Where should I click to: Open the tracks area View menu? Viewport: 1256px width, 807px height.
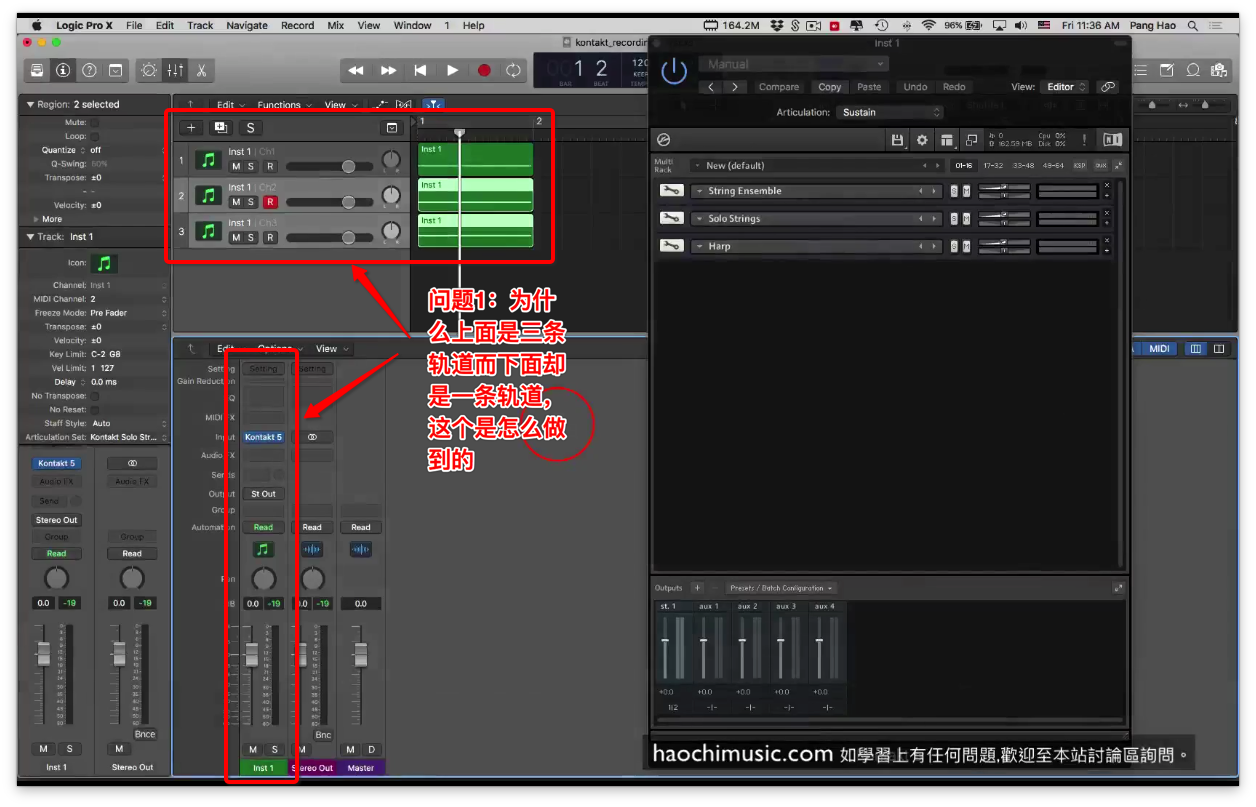click(x=339, y=104)
